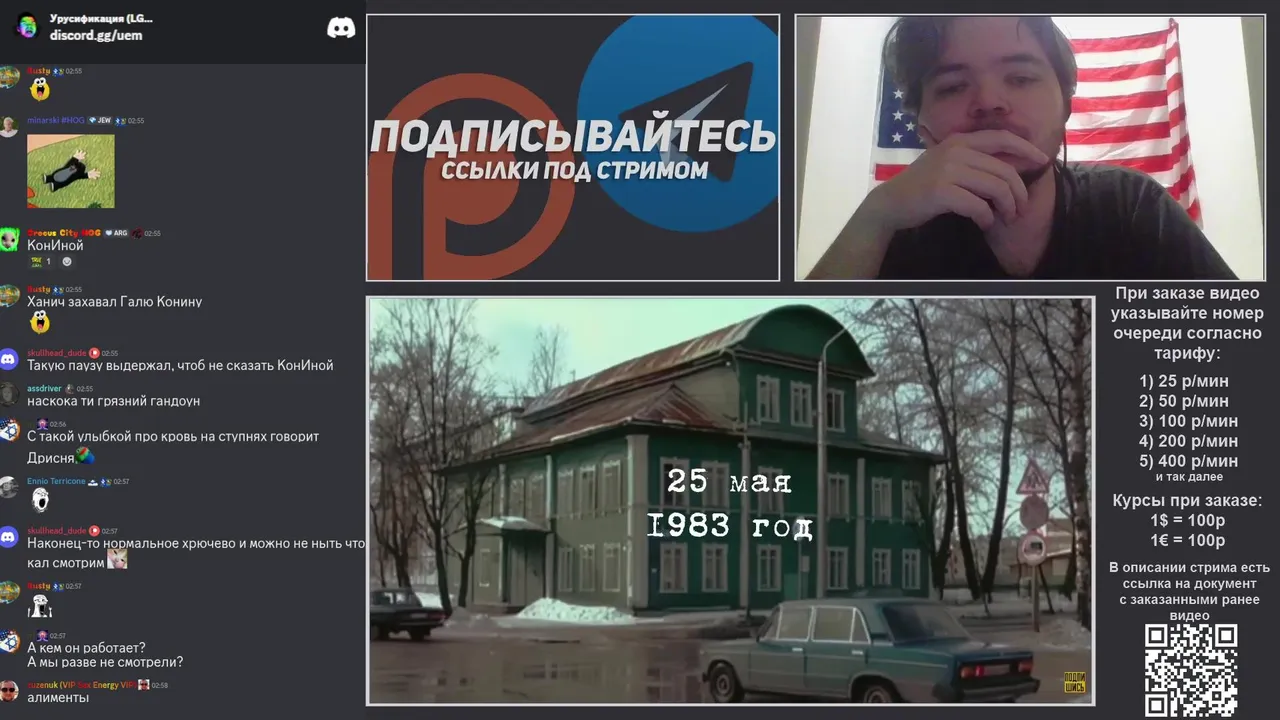Click tariff line "2) 50 р/мин"
Screen dimensions: 1280x720
1184,401
